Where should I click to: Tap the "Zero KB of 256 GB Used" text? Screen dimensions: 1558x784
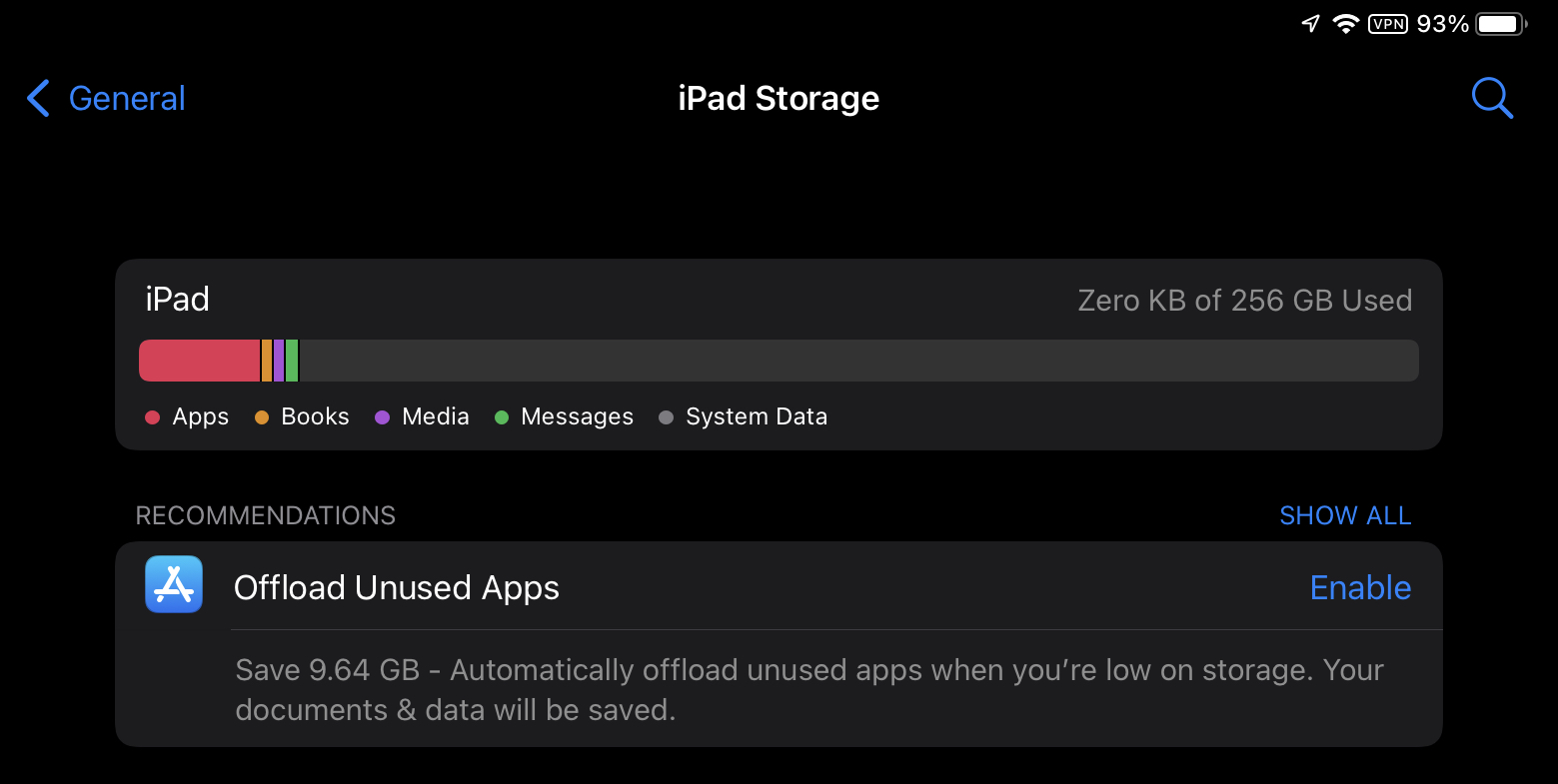pyautogui.click(x=1244, y=301)
